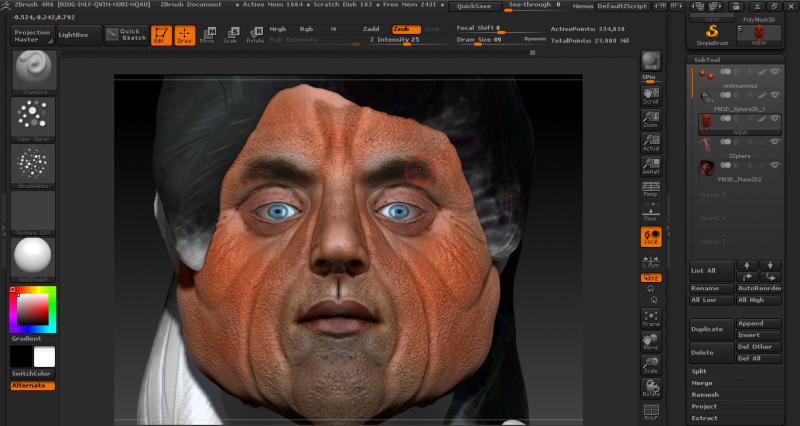The image size is (800, 426).
Task: Open the empty Texture Off slot
Action: [x=33, y=213]
